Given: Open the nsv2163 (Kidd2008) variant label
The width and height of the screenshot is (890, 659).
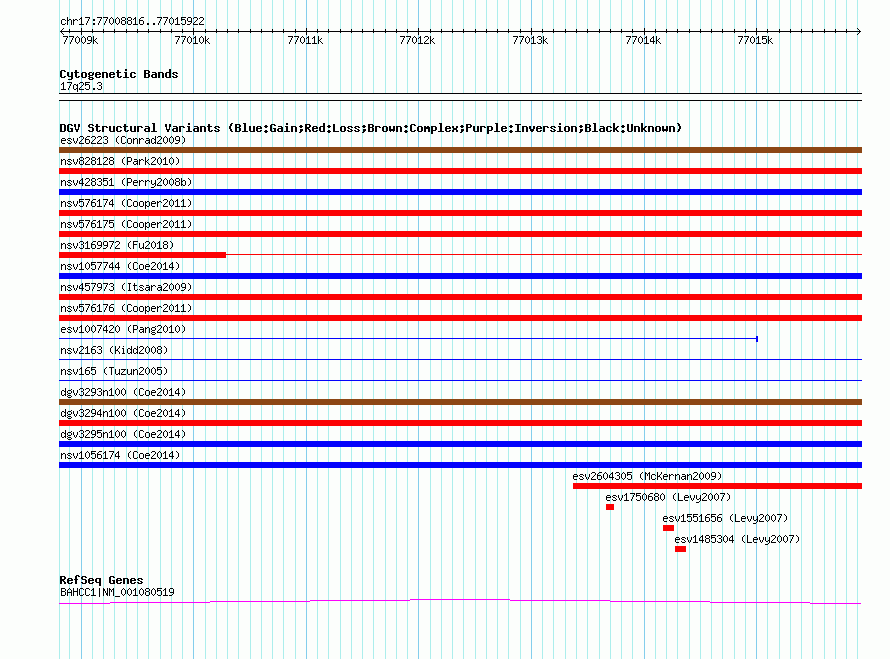Looking at the screenshot, I should 113,350.
